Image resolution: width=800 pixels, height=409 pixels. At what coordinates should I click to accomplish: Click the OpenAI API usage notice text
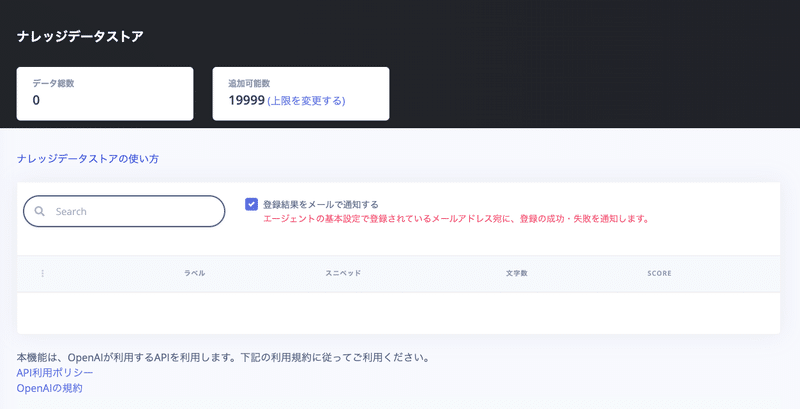click(x=223, y=357)
